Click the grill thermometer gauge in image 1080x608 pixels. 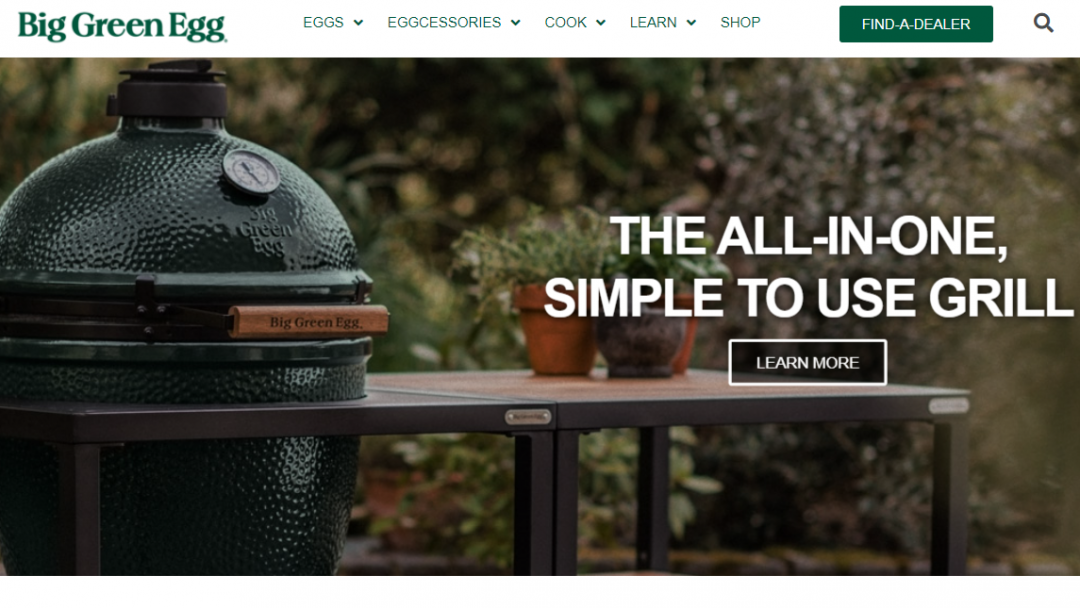(x=251, y=171)
